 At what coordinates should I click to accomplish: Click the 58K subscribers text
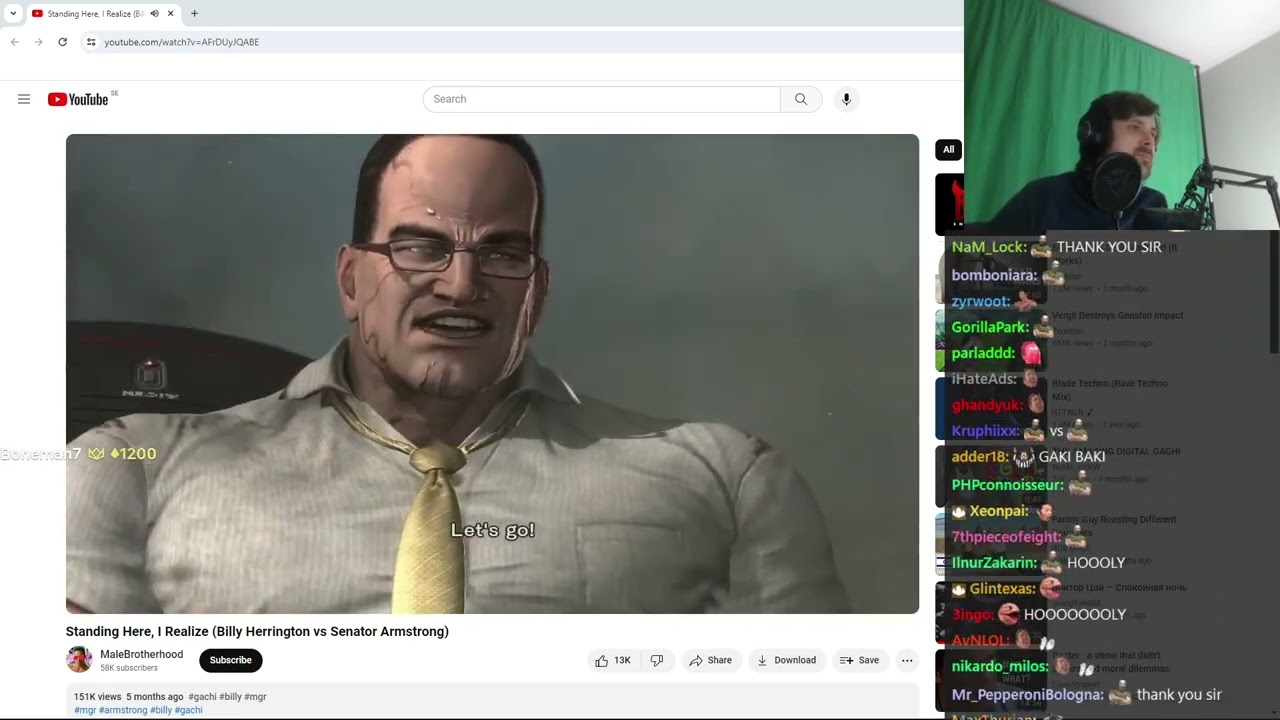(129, 668)
